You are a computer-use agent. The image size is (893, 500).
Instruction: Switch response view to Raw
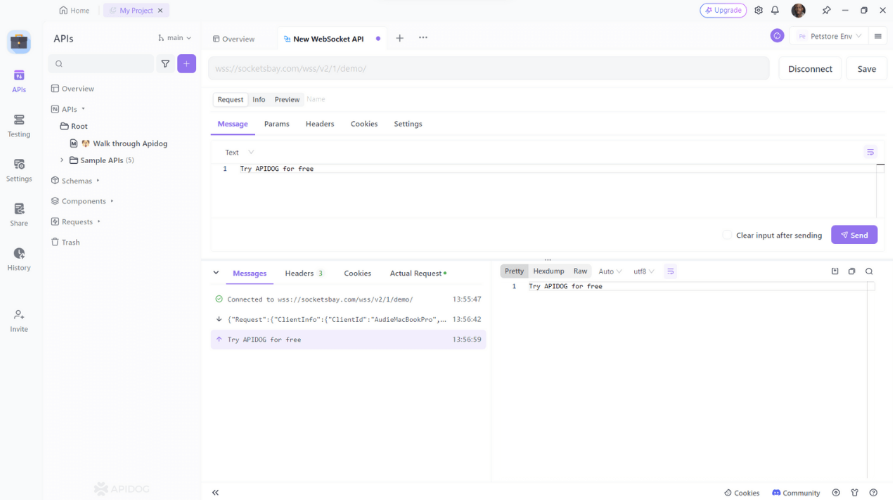[x=580, y=272]
